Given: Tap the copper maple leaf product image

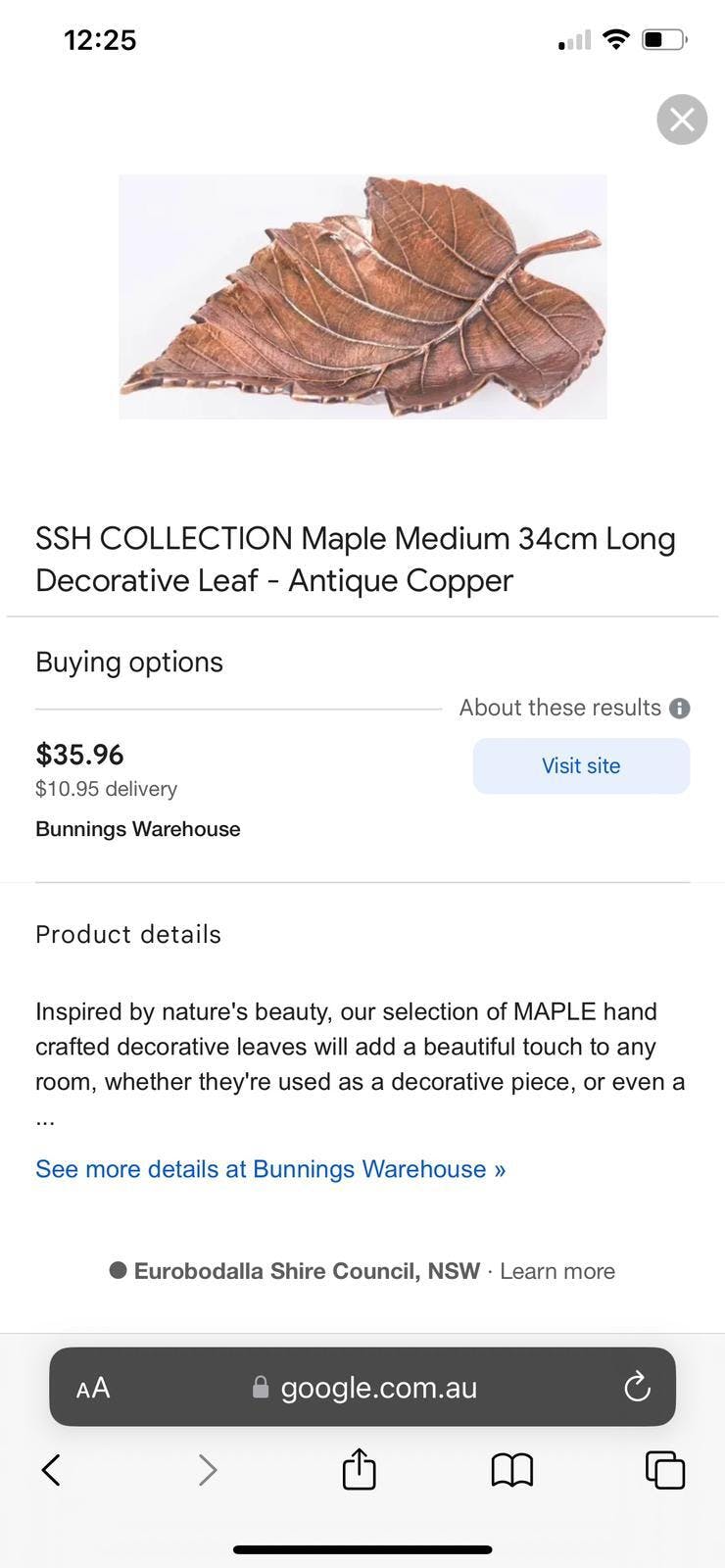Looking at the screenshot, I should tap(362, 297).
